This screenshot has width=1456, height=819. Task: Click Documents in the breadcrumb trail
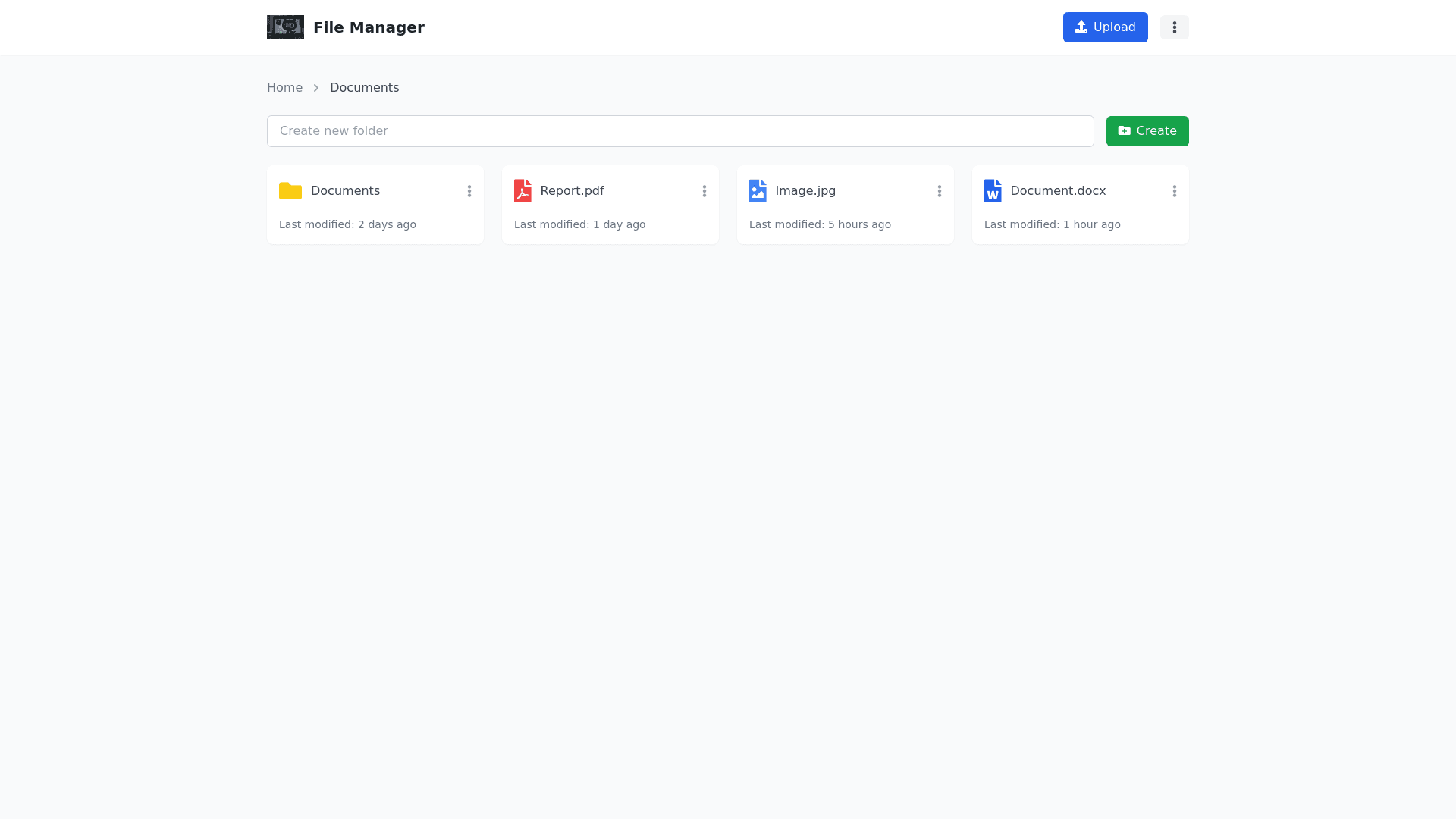[364, 88]
